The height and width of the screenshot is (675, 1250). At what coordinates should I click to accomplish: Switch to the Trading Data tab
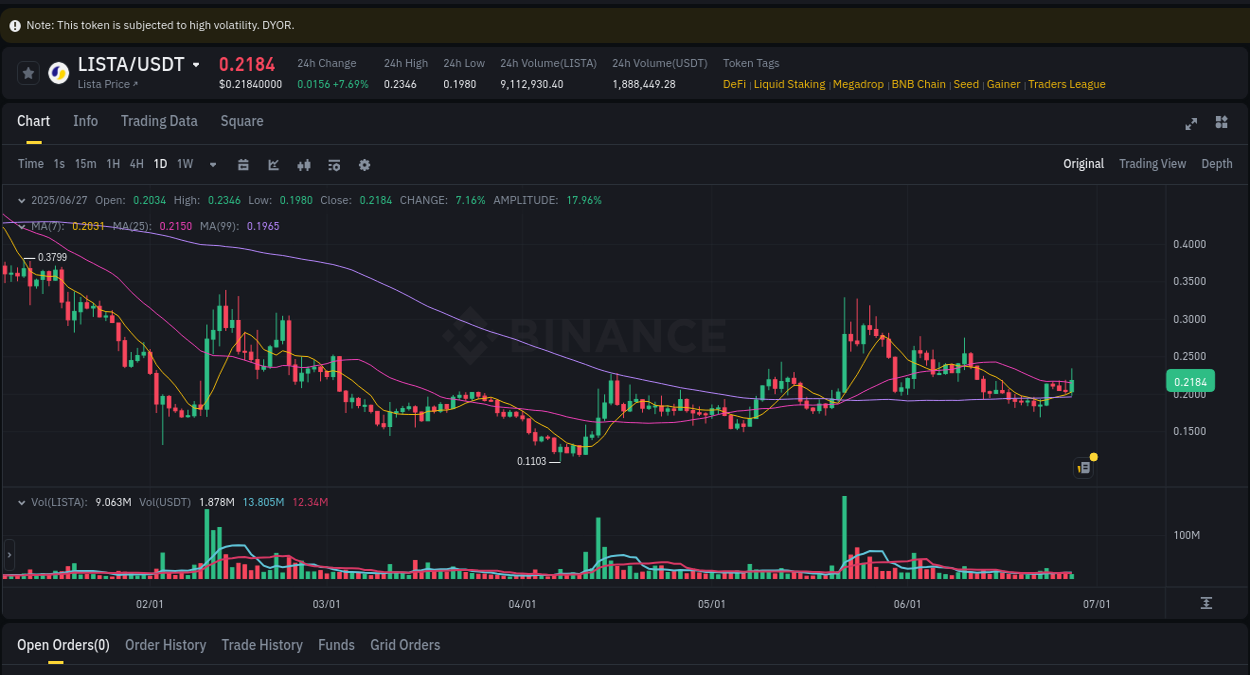159,121
